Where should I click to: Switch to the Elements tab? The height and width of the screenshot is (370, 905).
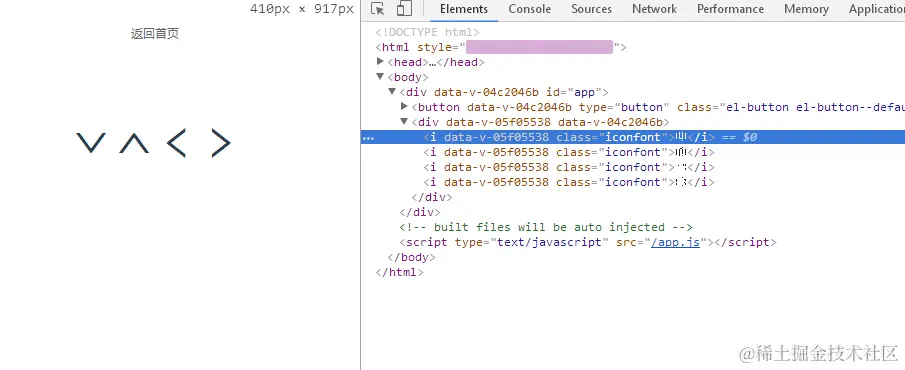coord(463,9)
